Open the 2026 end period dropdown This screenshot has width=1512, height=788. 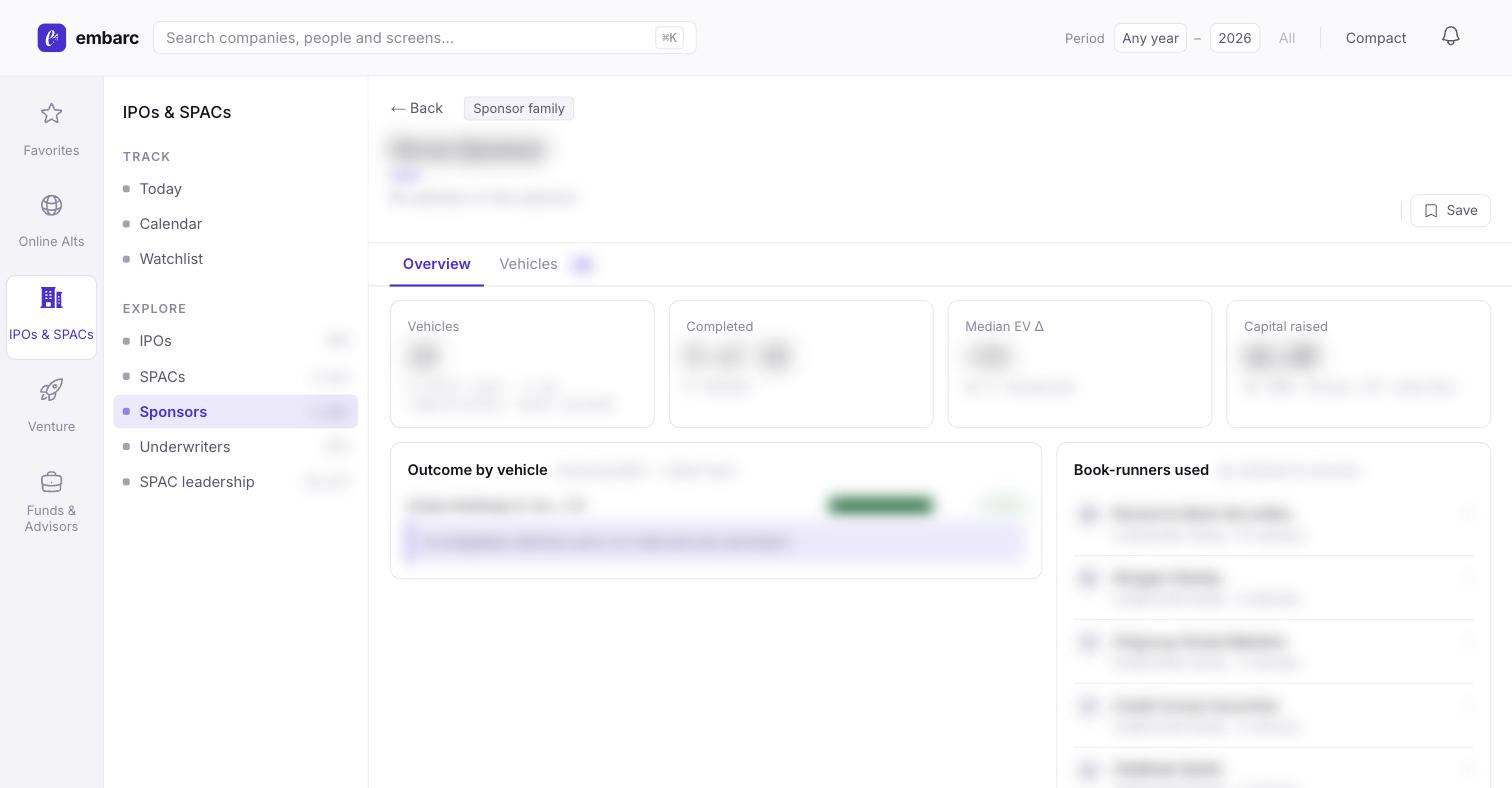pyautogui.click(x=1234, y=38)
